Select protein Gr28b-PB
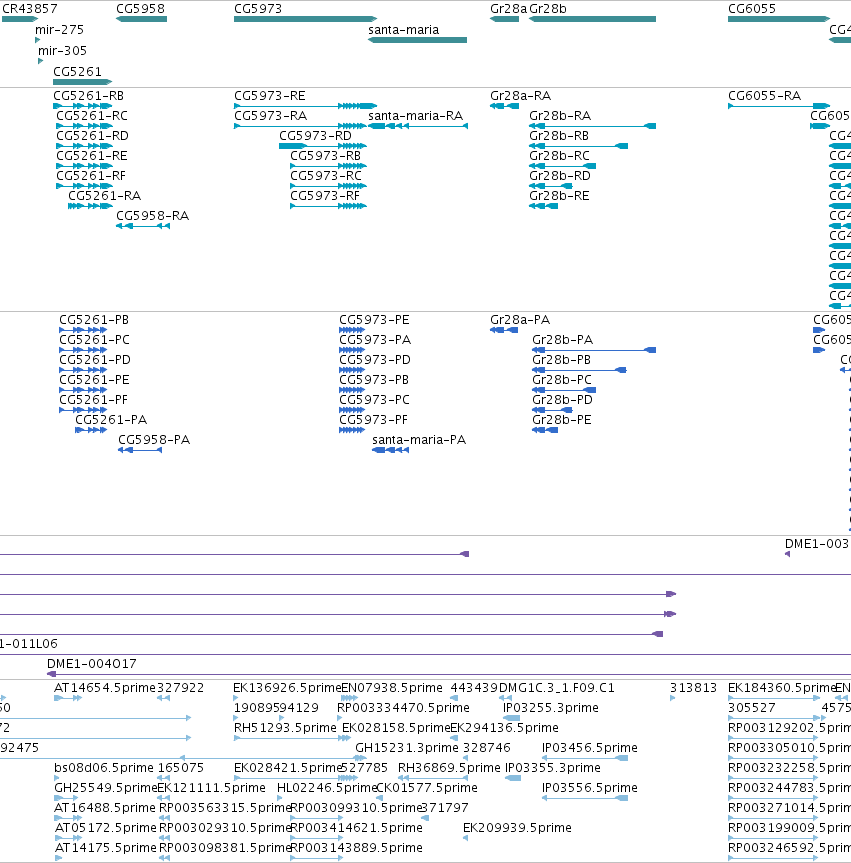The image size is (851, 863). (x=562, y=359)
